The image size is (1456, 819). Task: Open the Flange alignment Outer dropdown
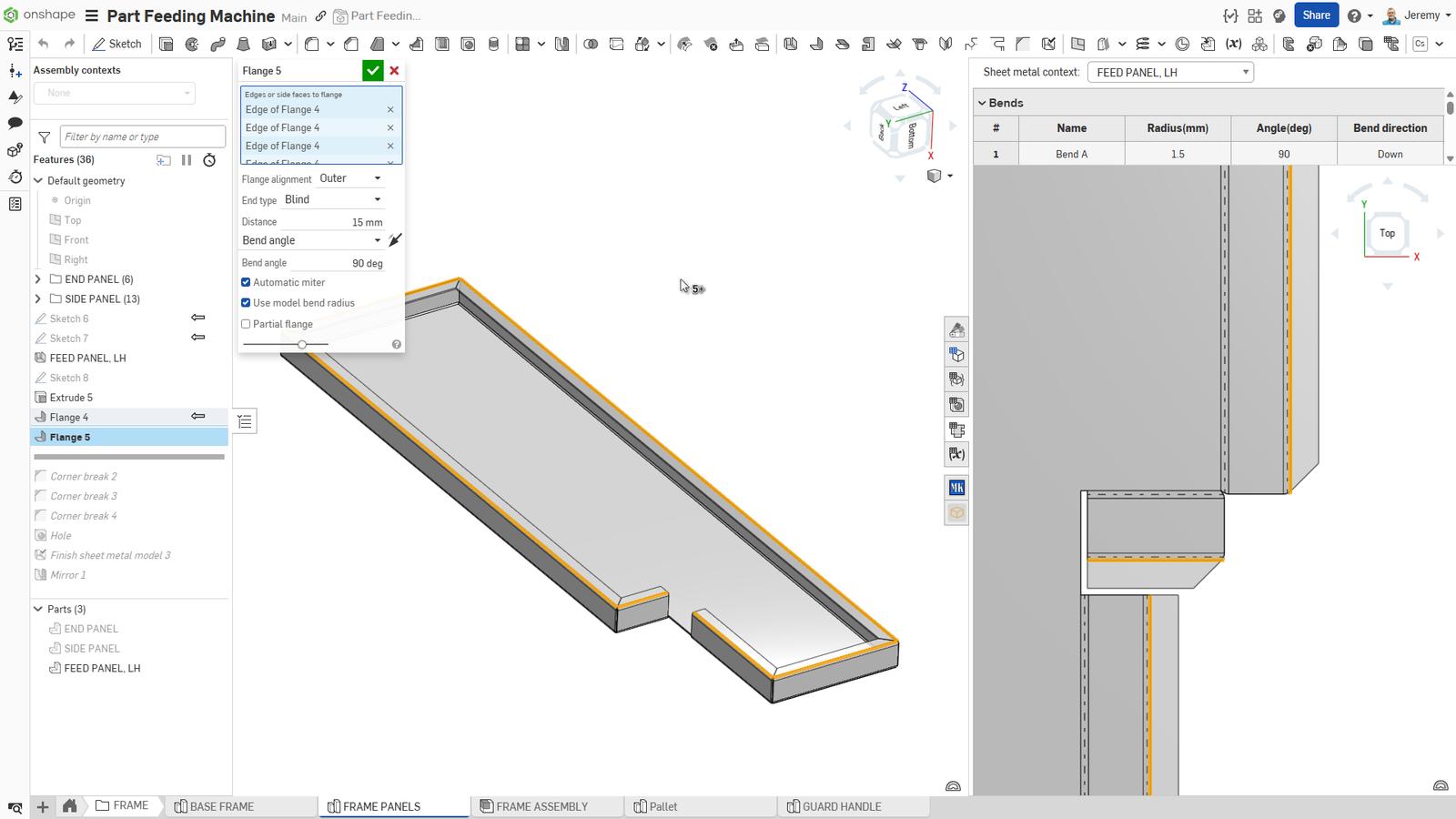350,178
